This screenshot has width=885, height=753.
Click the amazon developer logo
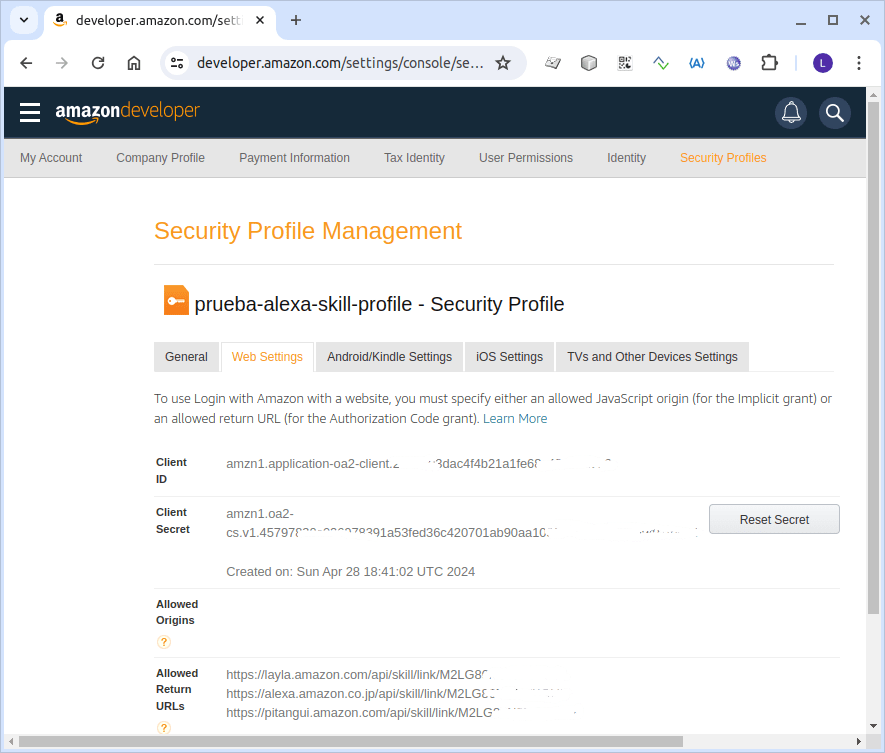pos(128,111)
